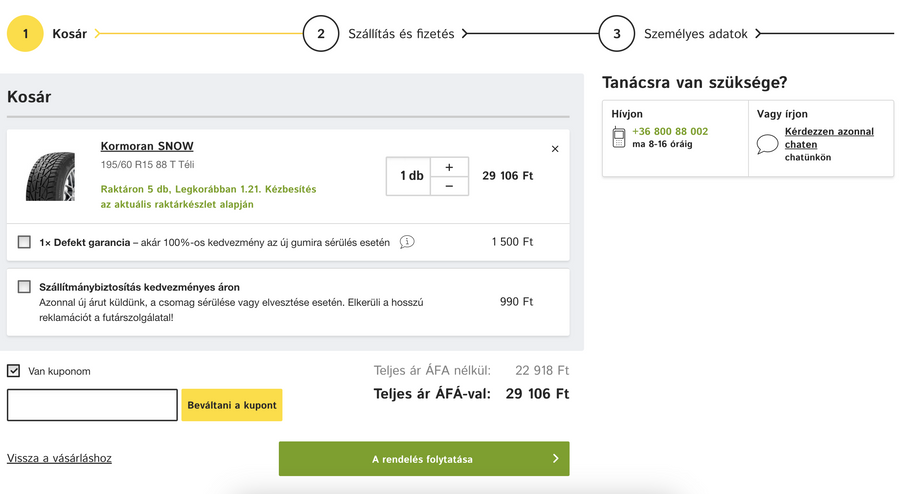Click the Kérdezzen azonnal chaten link
Screen dimensions: 900x494
click(829, 138)
